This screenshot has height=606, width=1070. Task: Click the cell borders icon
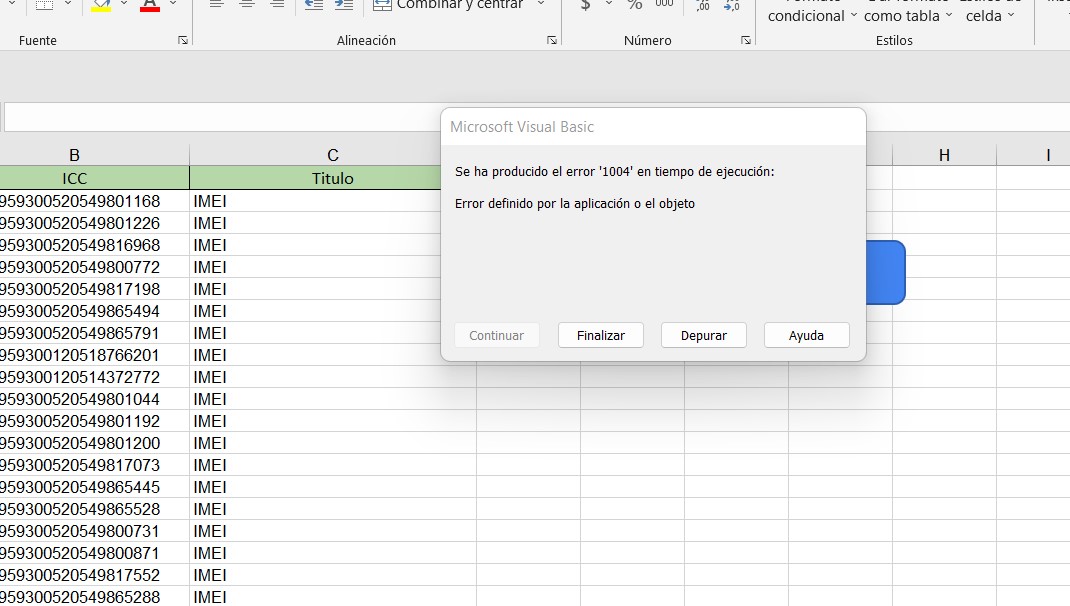point(44,5)
